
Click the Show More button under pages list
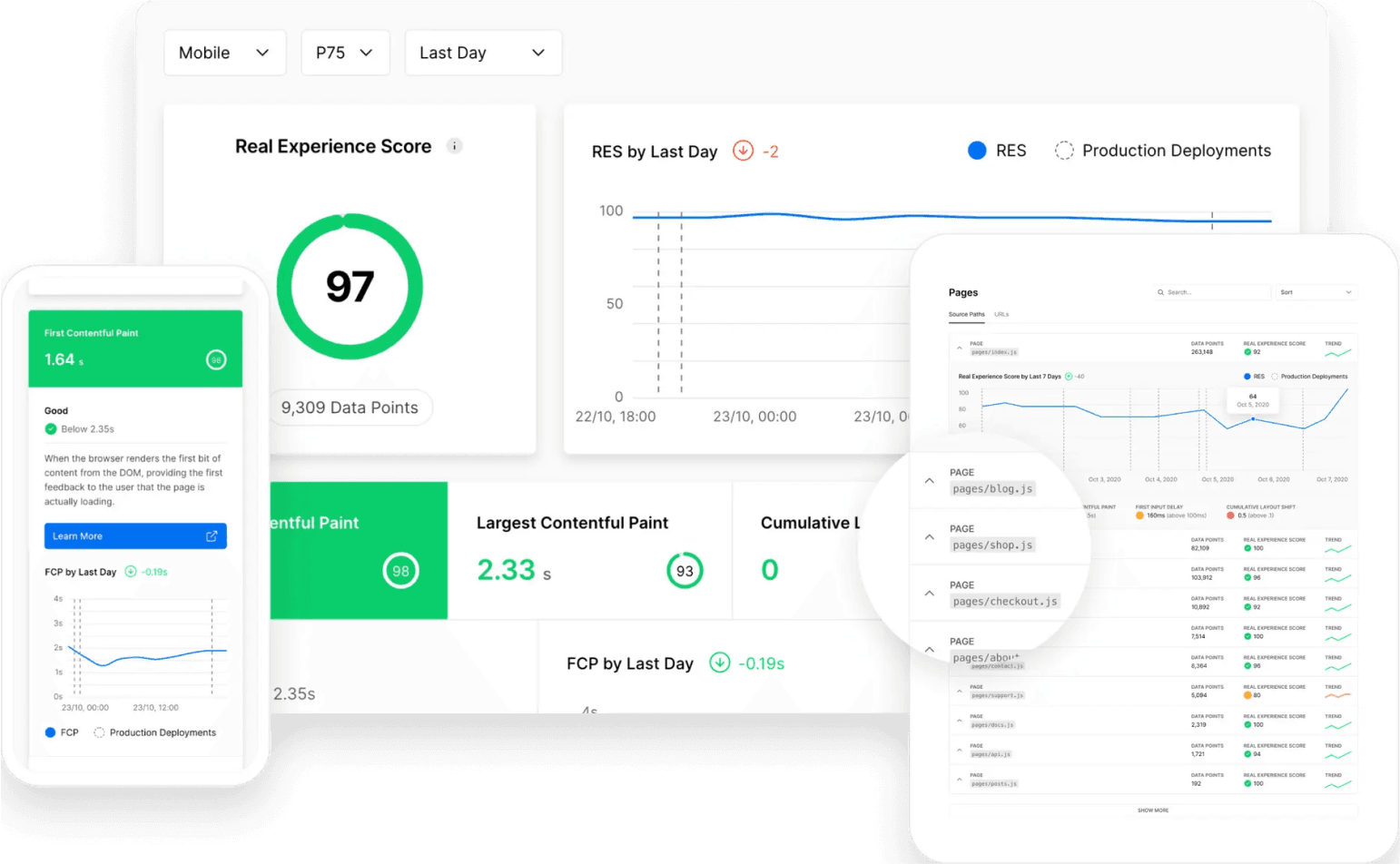click(x=1153, y=810)
